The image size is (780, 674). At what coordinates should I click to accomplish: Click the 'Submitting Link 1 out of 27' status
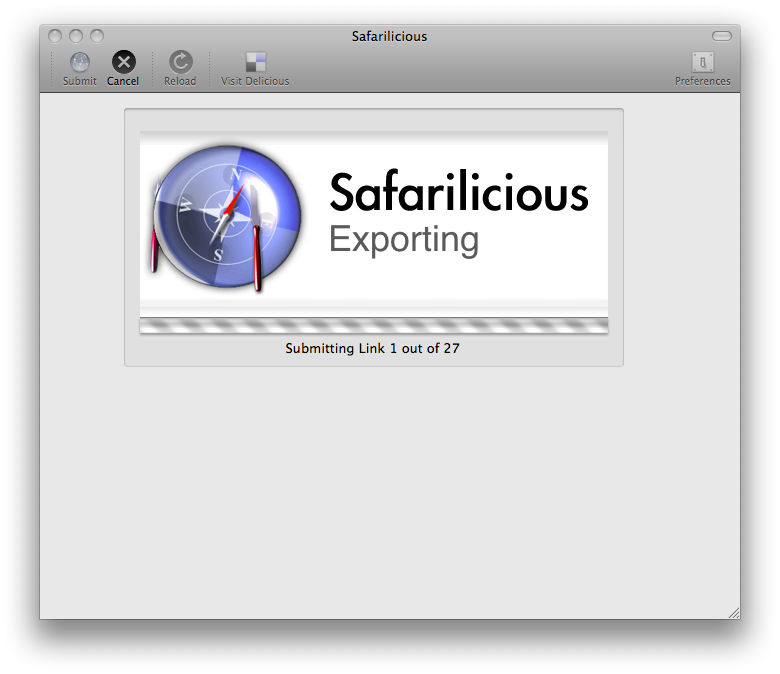(x=373, y=348)
